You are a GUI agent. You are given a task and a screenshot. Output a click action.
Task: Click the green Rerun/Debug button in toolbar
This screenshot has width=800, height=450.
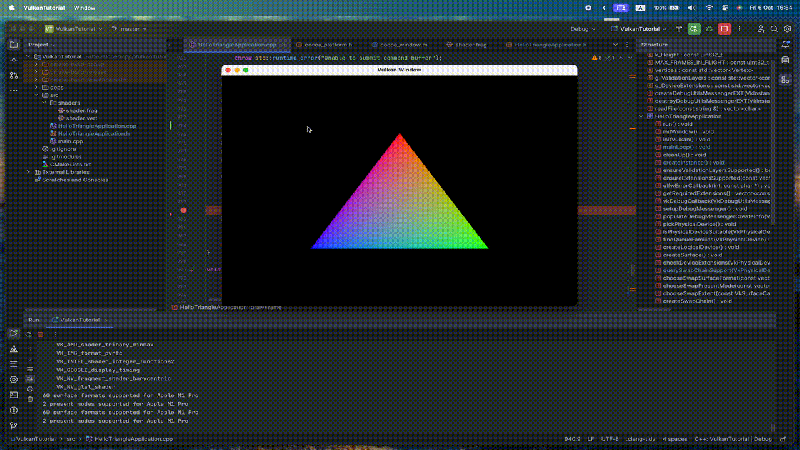tap(694, 29)
